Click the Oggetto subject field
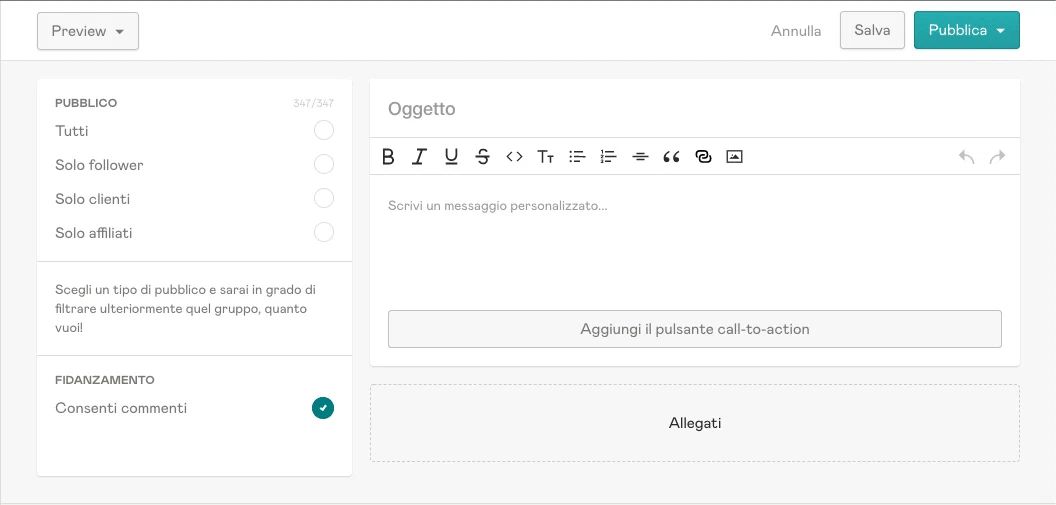Image resolution: width=1056 pixels, height=505 pixels. (694, 109)
